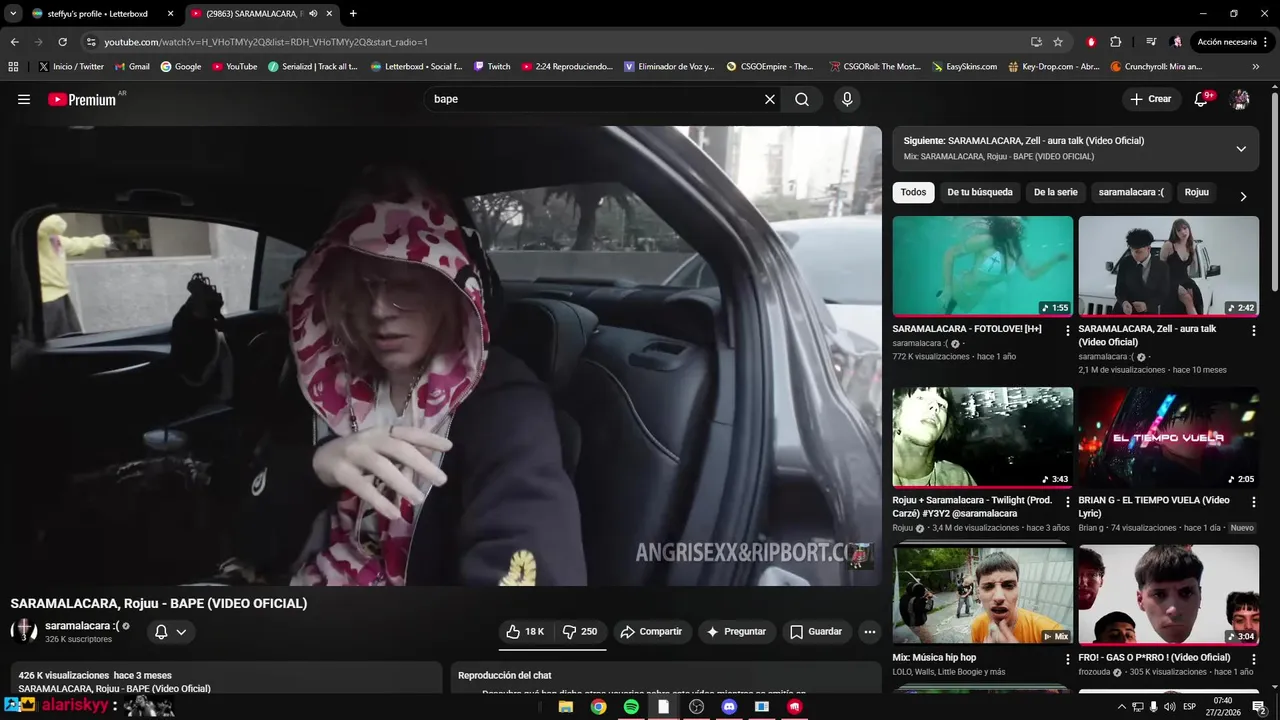This screenshot has height=720, width=1280.
Task: Open File Explorer from the taskbar
Action: click(x=565, y=707)
